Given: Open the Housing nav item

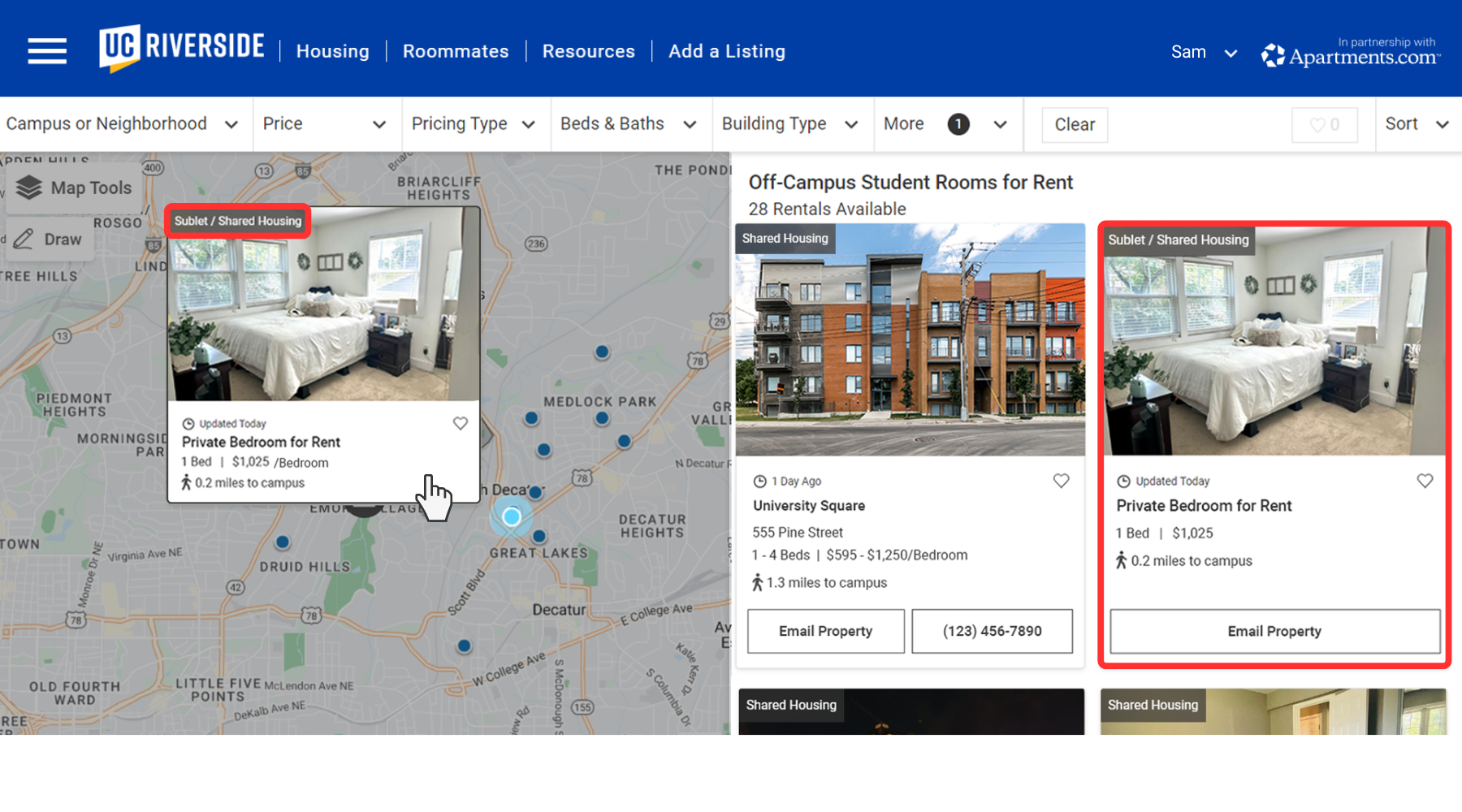Looking at the screenshot, I should click(332, 51).
